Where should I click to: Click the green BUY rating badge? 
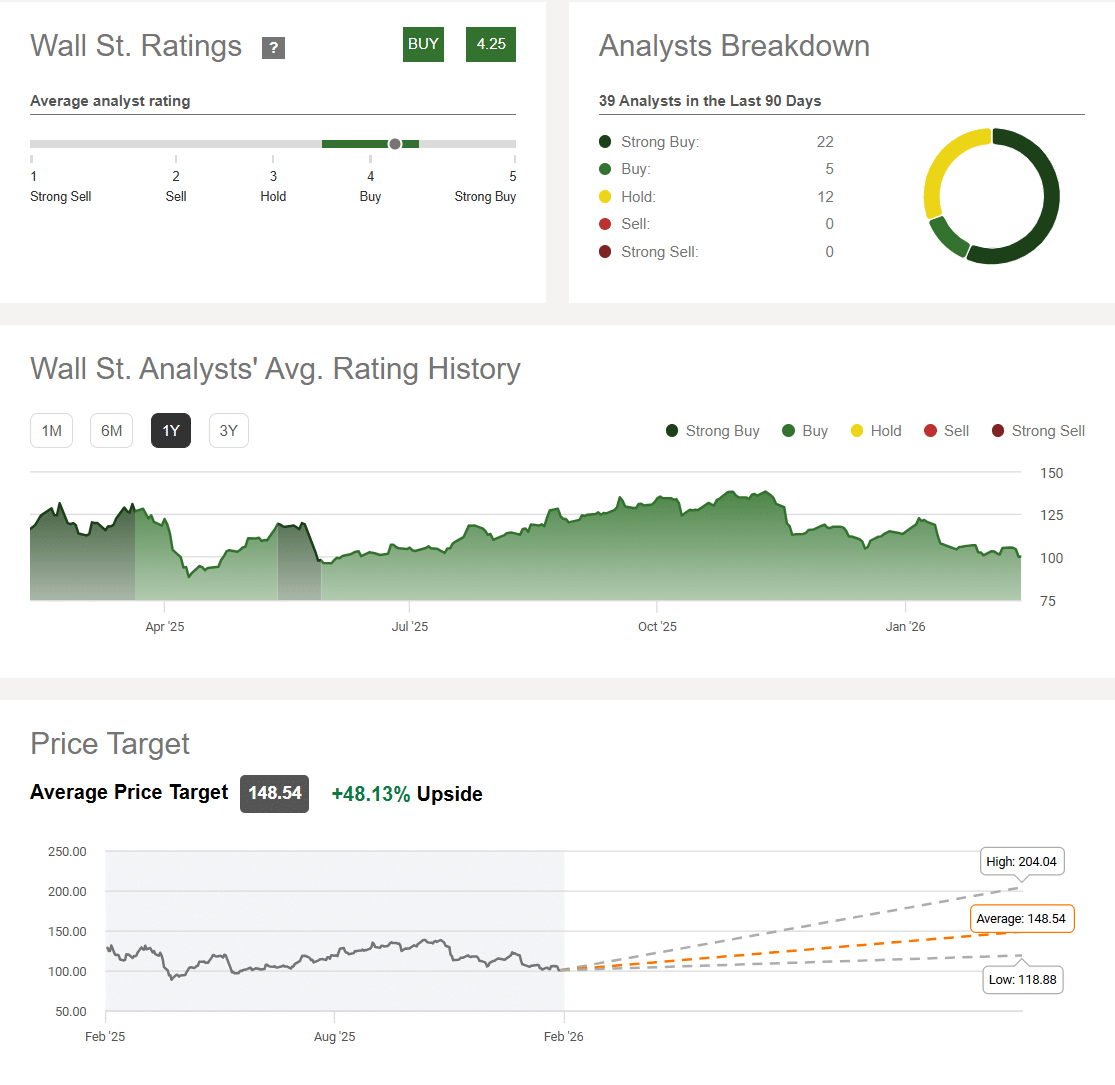coord(423,45)
